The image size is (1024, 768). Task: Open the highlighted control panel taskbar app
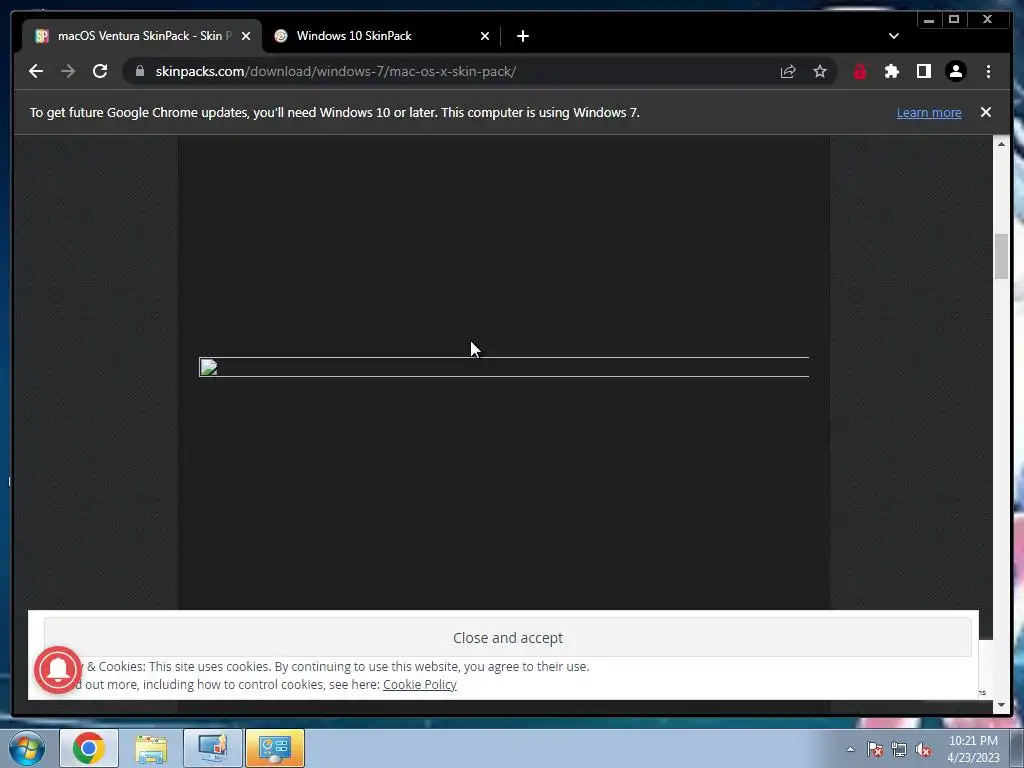click(275, 748)
